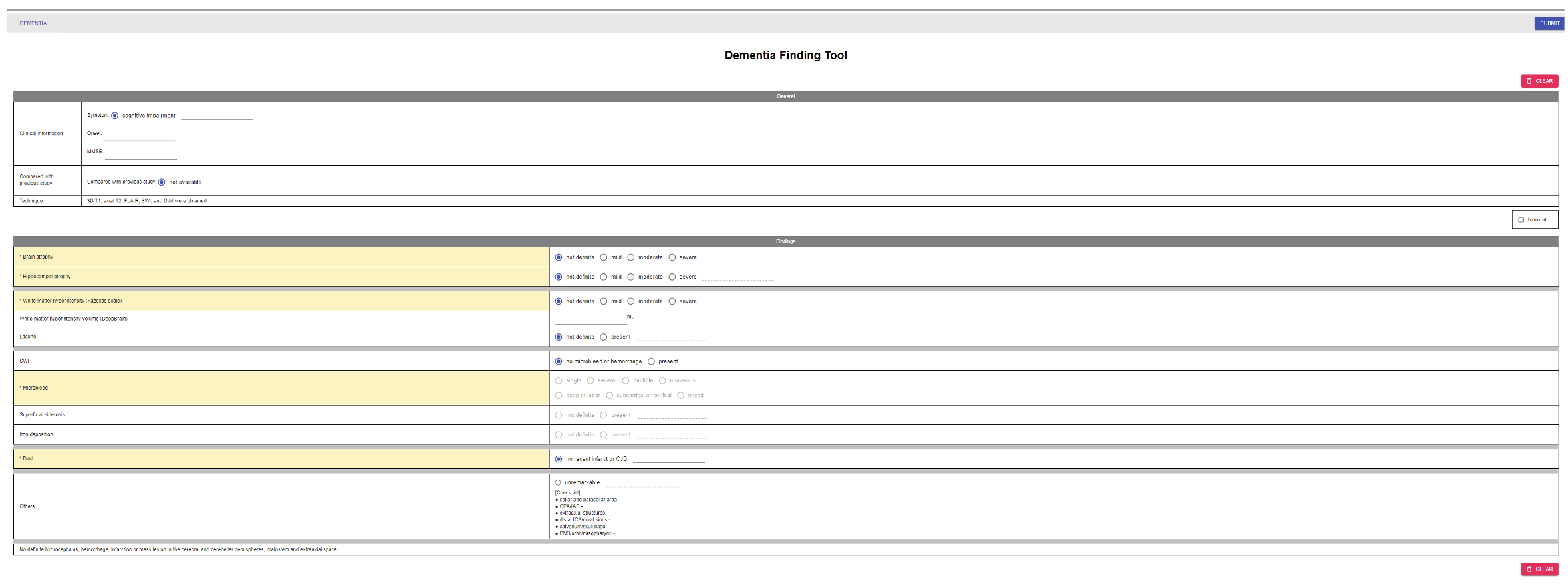Select 'not available' for previous study comparison
Viewport: 1568px width, 584px height.
[x=162, y=182]
